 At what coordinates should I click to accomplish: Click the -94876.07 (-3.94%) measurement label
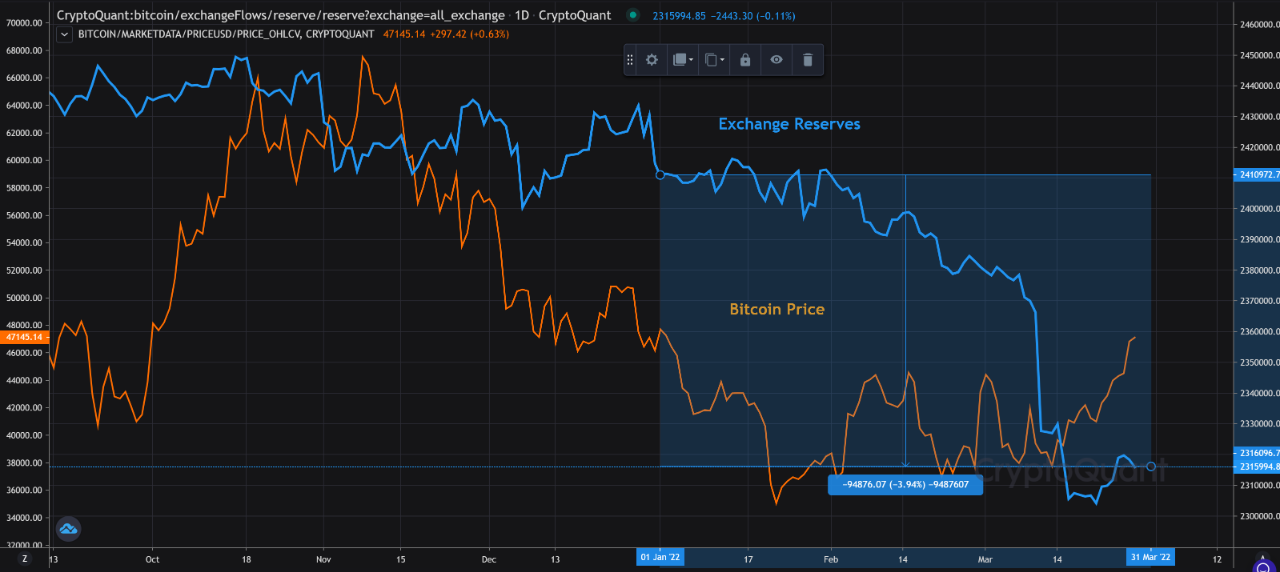(906, 485)
